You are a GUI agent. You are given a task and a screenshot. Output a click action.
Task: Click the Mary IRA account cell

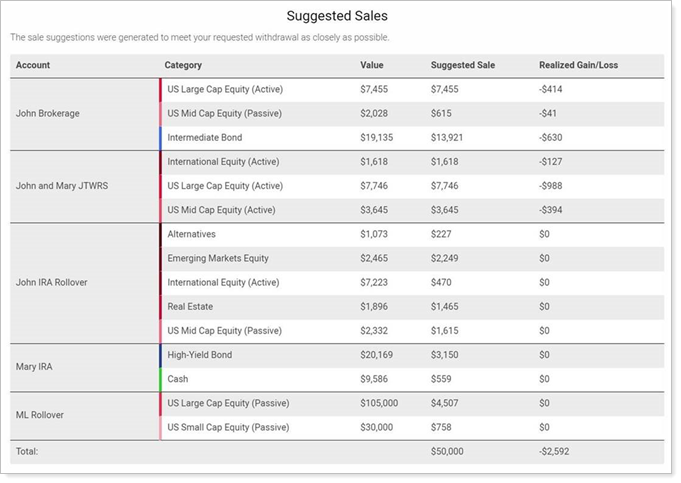point(37,367)
